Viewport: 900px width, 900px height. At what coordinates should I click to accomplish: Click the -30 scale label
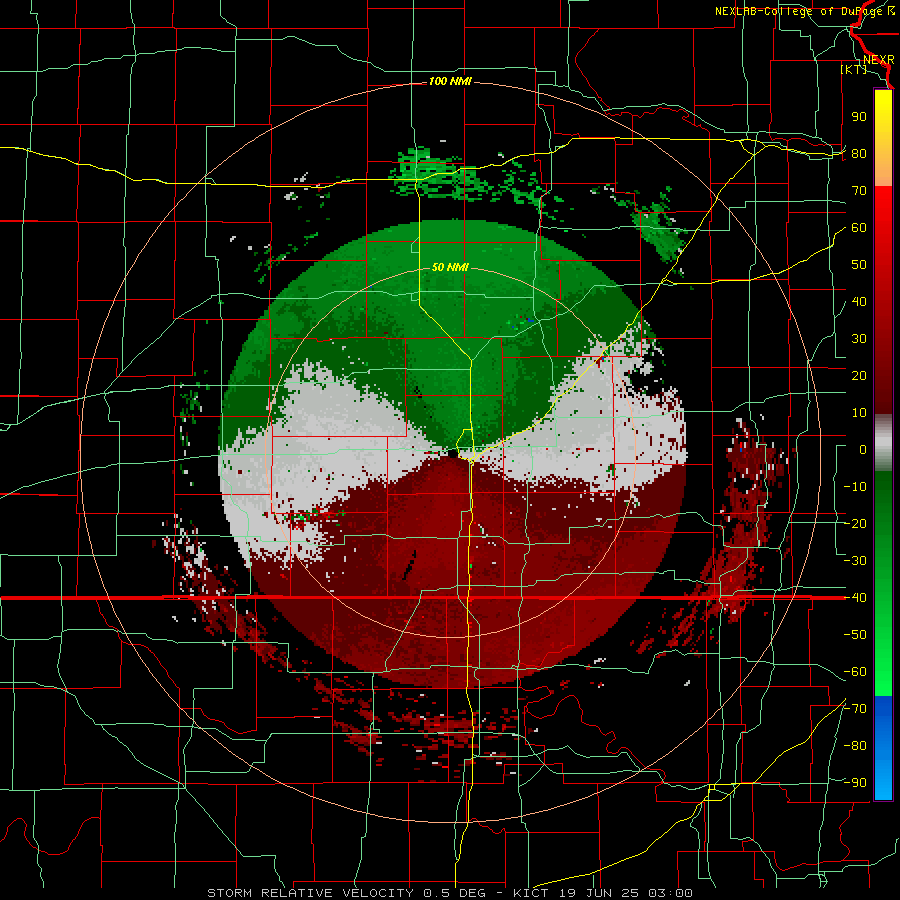855,561
